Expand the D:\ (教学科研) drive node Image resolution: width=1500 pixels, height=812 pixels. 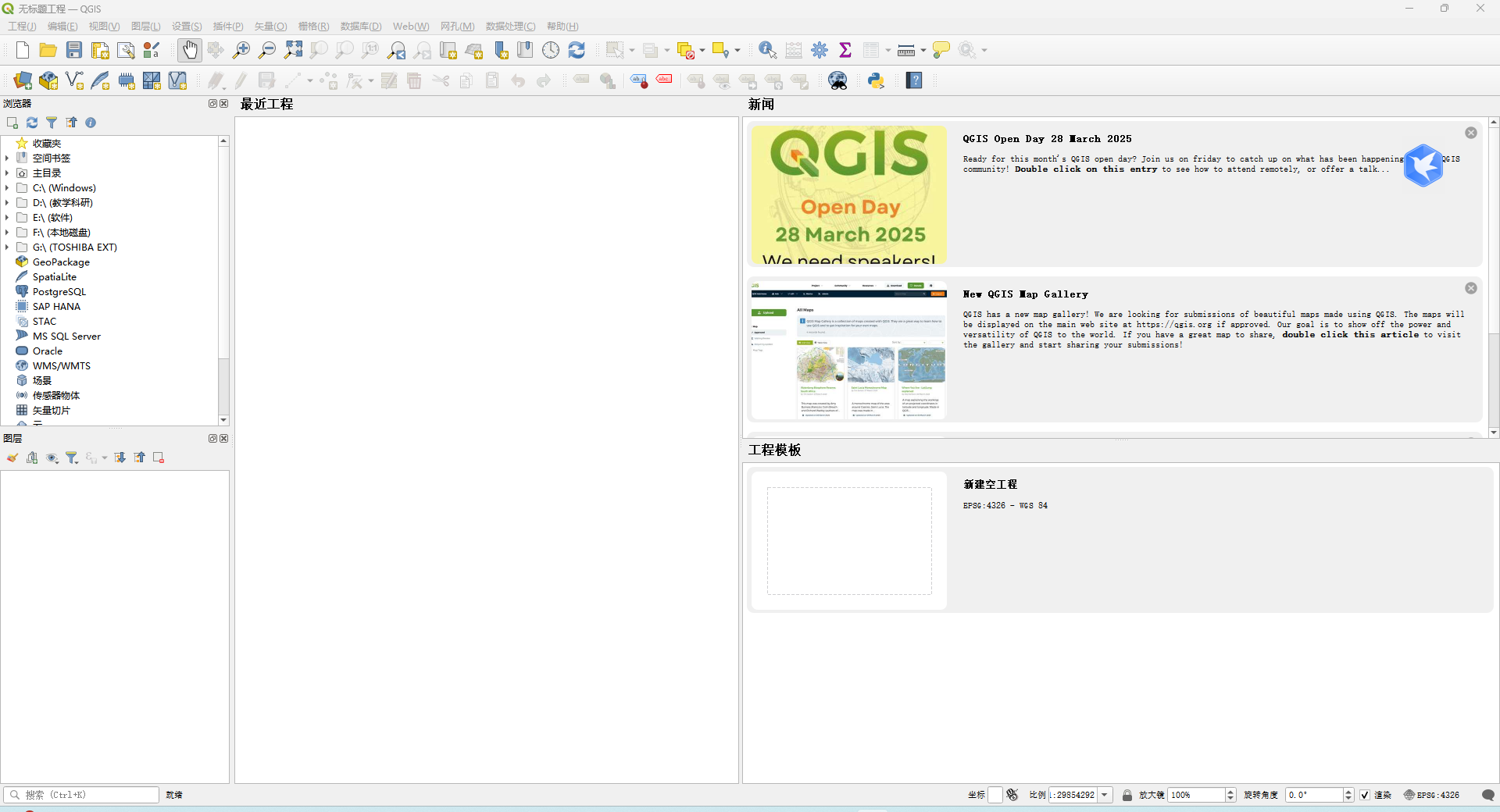coord(7,202)
